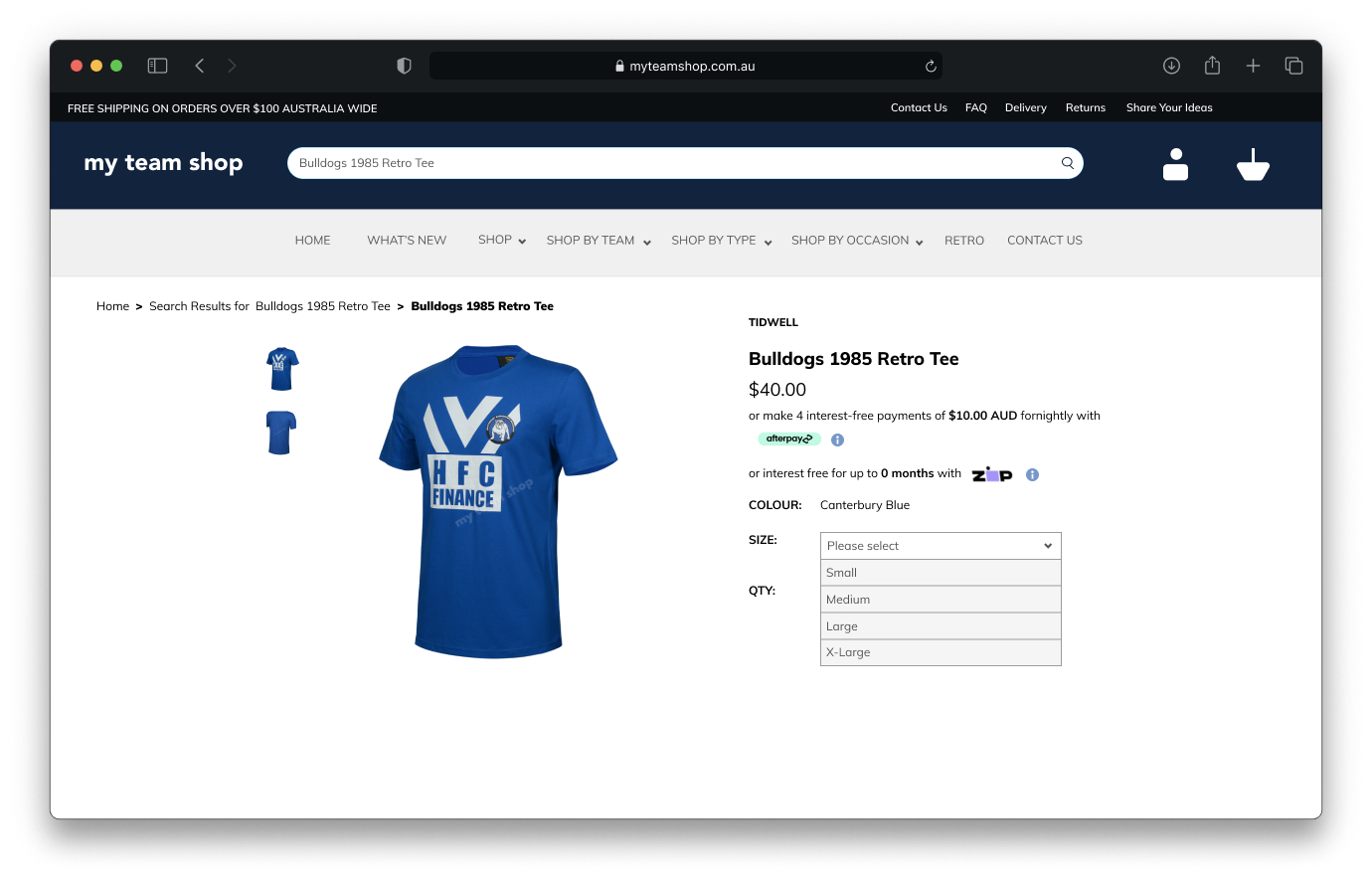
Task: Click the Contact Us top link
Action: pos(919,107)
